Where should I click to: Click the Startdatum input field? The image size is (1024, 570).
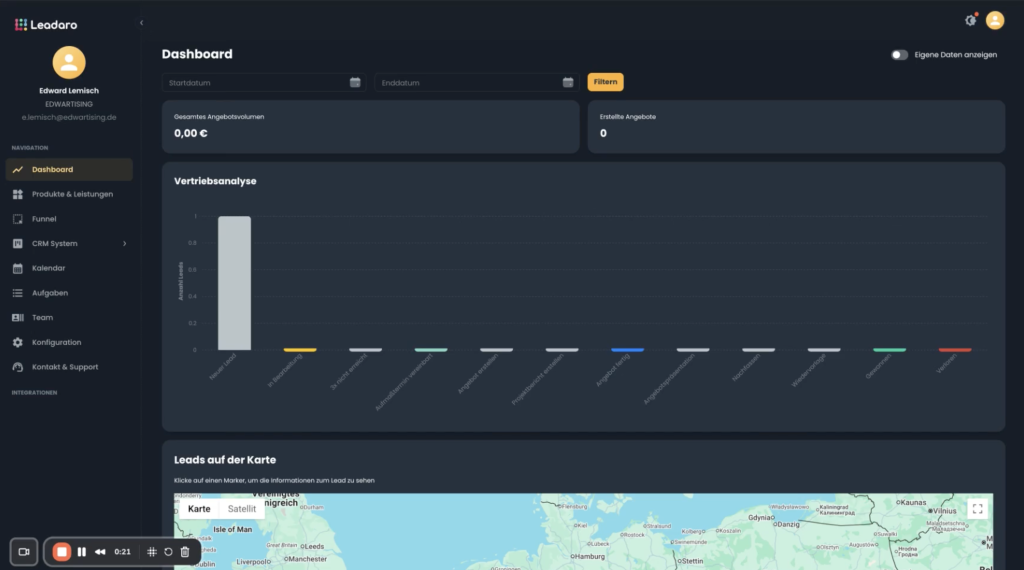[264, 82]
